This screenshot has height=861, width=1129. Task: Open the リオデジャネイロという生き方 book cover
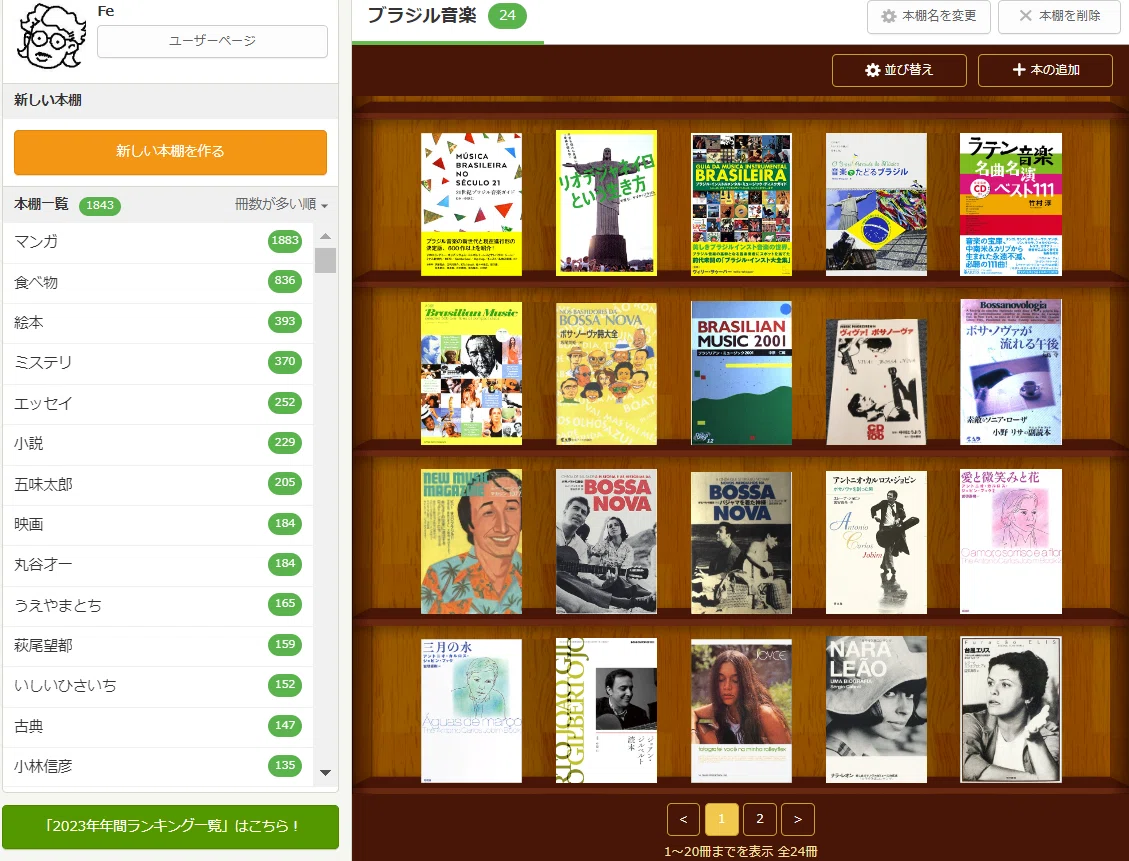[606, 203]
